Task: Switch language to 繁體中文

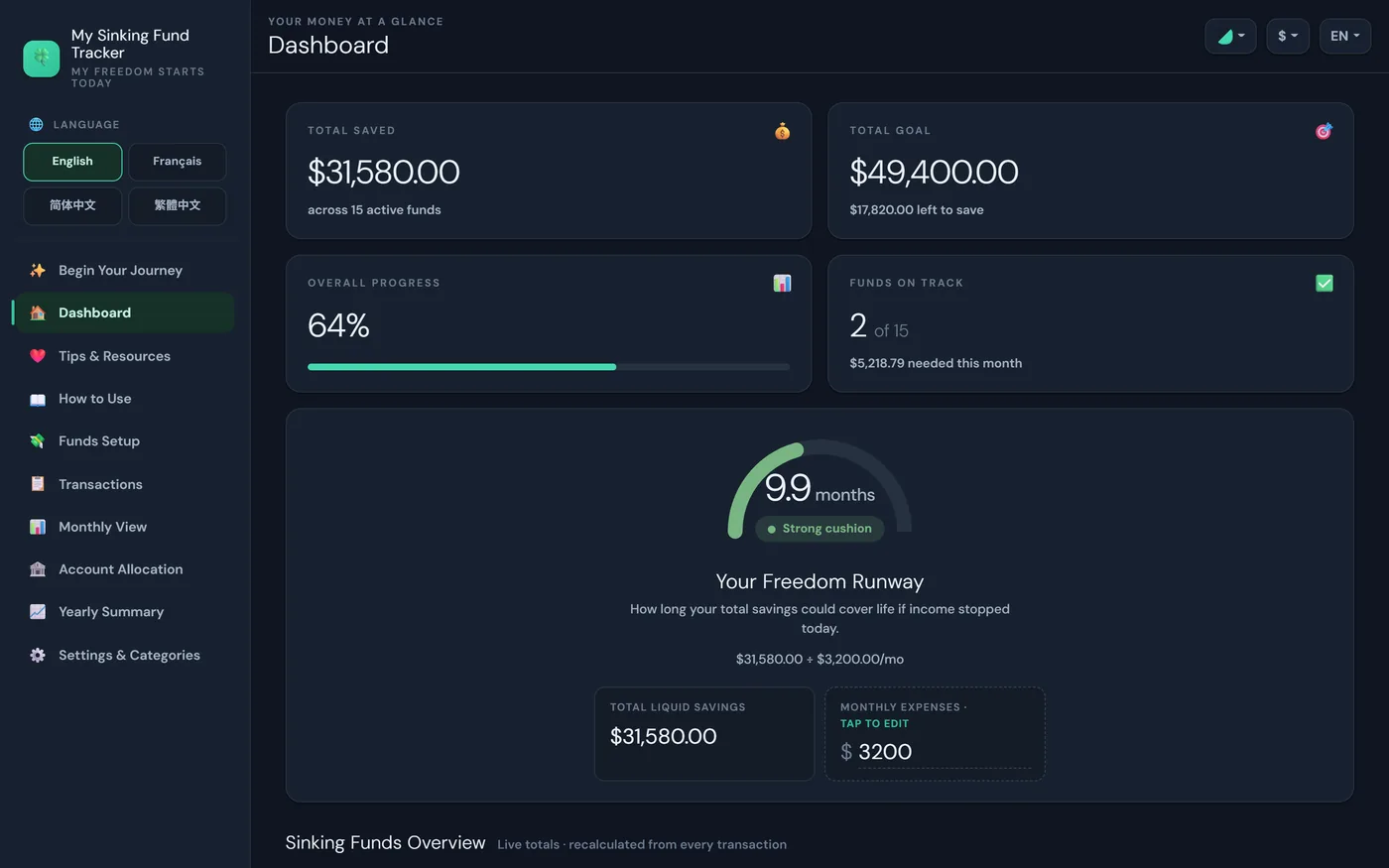Action: 178,206
